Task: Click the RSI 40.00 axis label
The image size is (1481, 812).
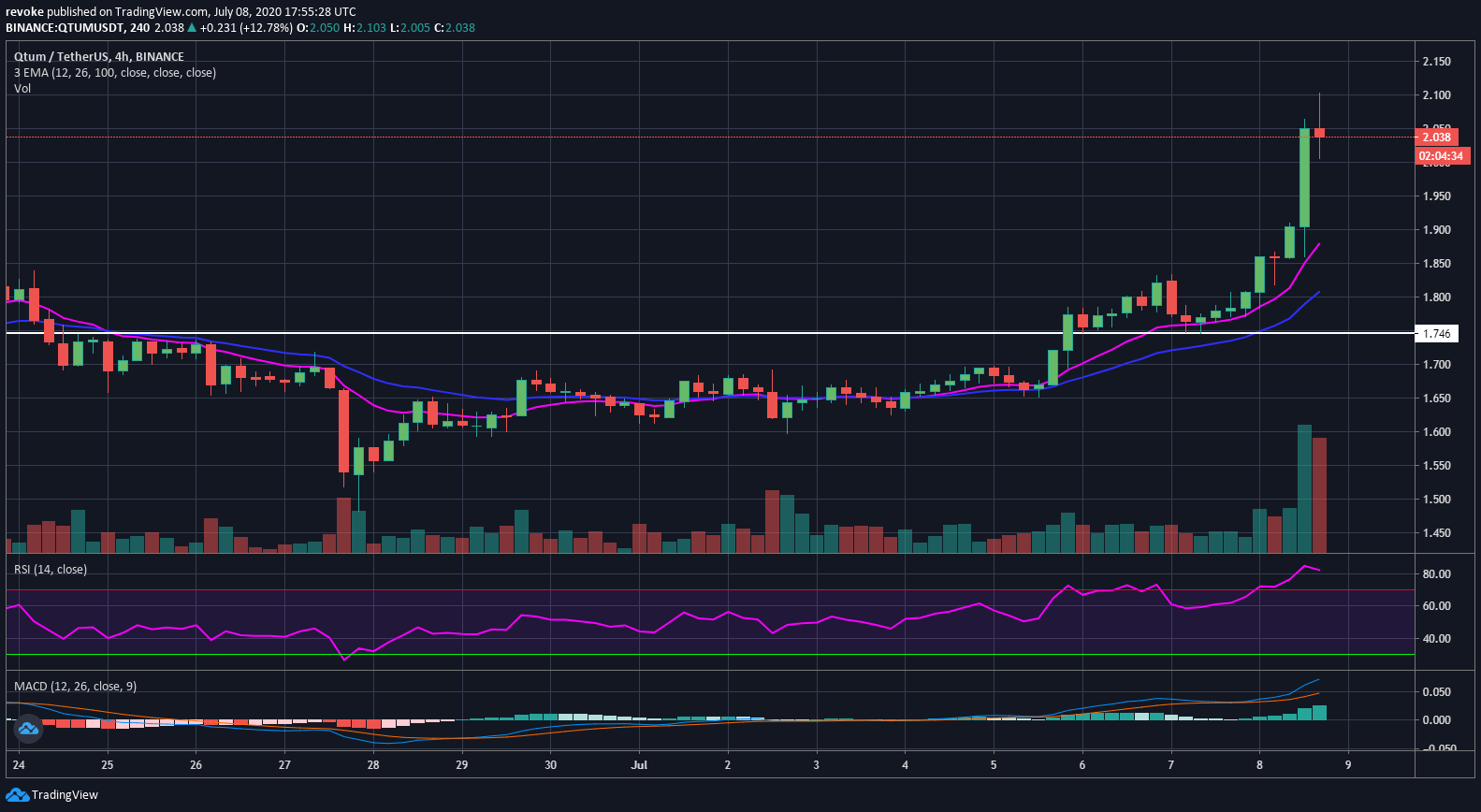Action: coord(1436,639)
